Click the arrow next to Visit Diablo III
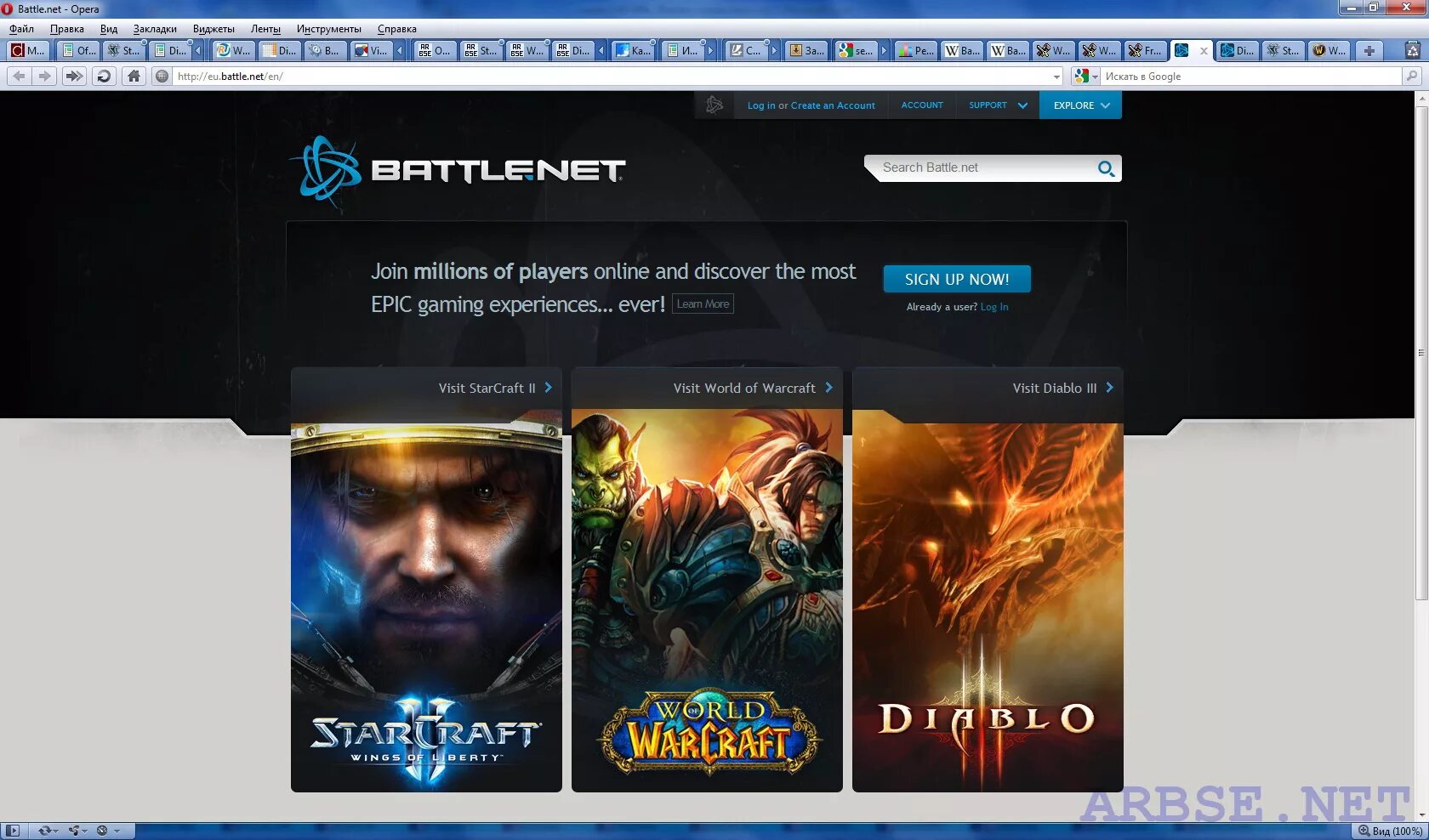This screenshot has width=1429, height=840. [1110, 388]
